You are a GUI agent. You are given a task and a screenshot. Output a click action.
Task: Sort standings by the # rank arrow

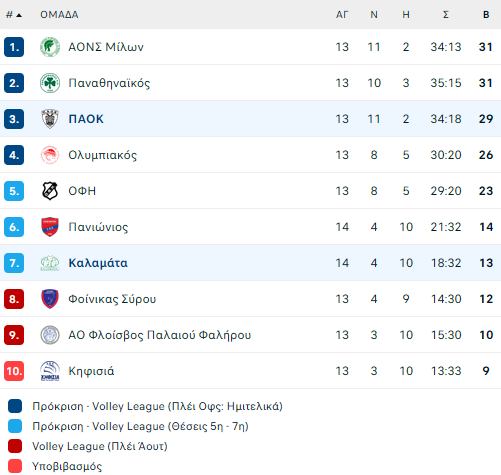14,15
